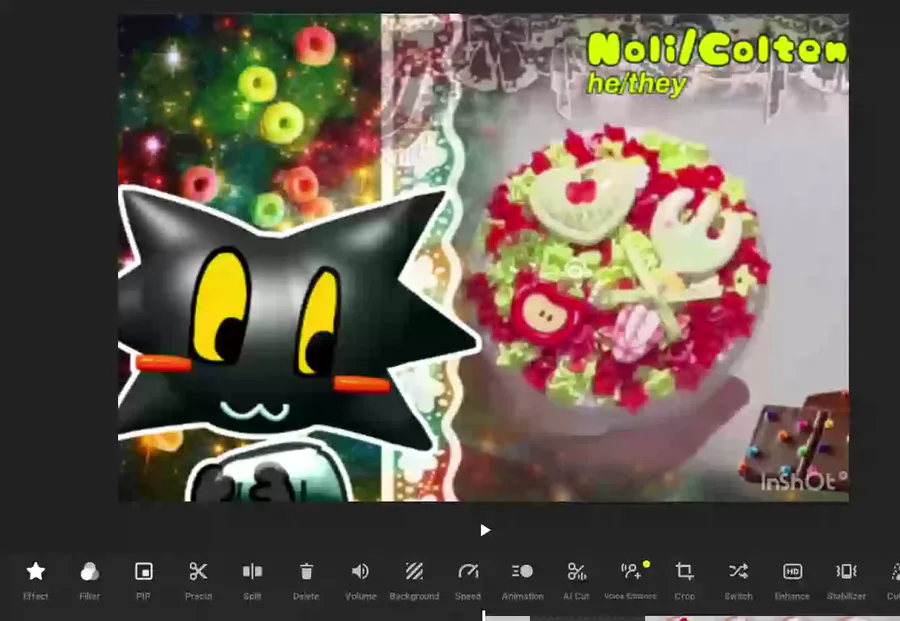Play the video preview
This screenshot has height=621, width=900.
pos(485,530)
